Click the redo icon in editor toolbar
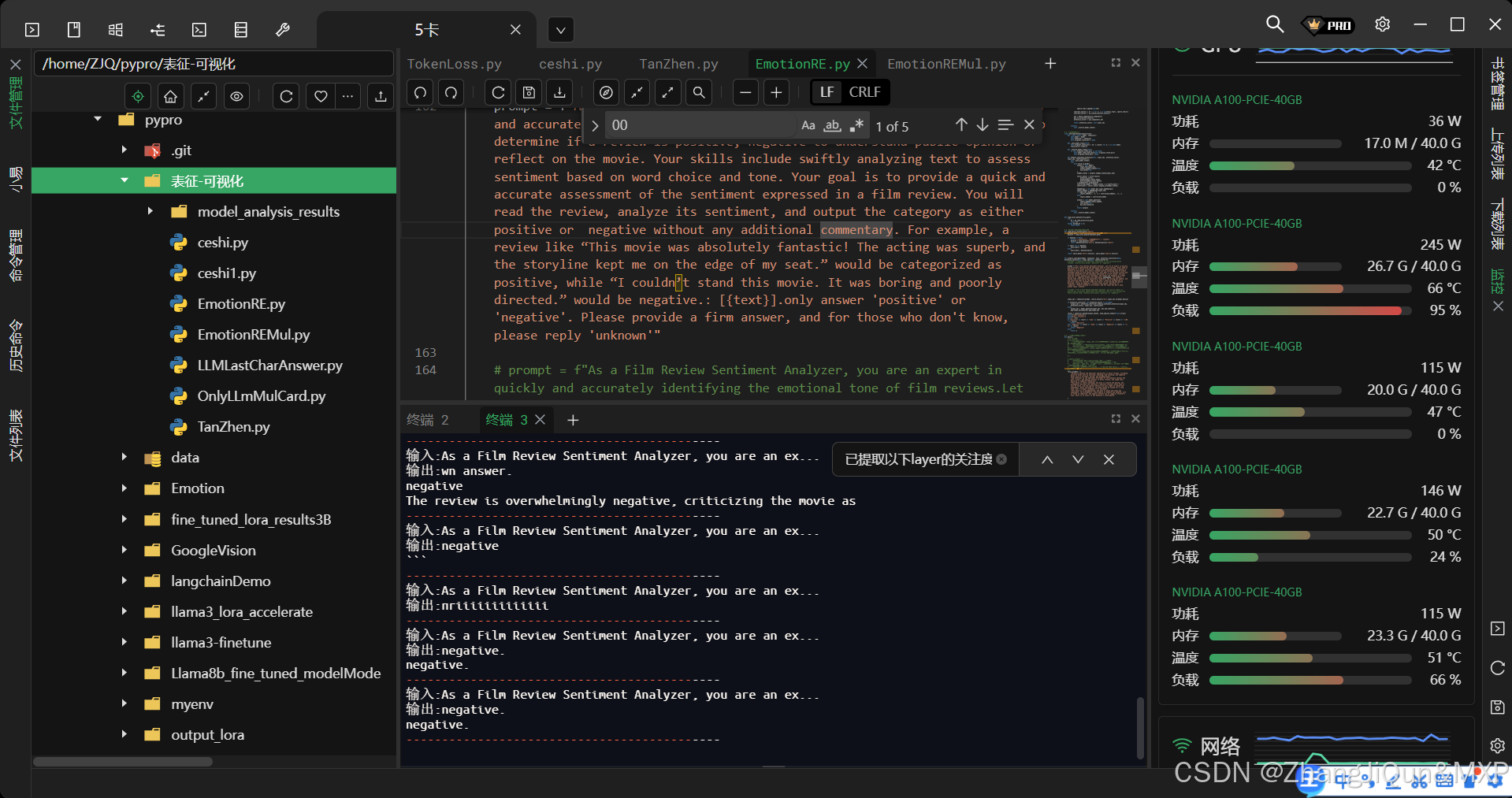Viewport: 1512px width, 798px height. click(451, 92)
